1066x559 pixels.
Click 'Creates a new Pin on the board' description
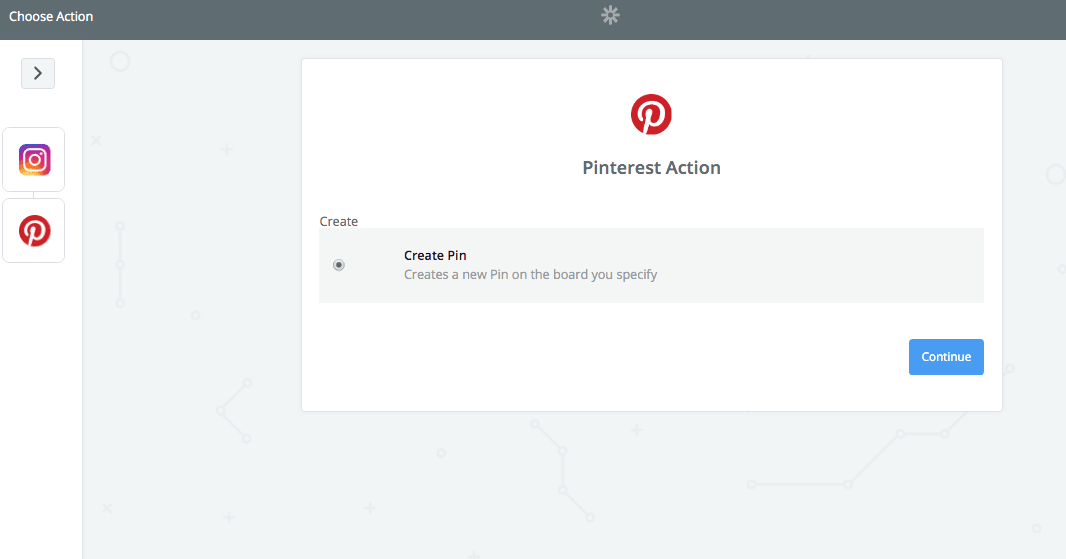pos(530,275)
